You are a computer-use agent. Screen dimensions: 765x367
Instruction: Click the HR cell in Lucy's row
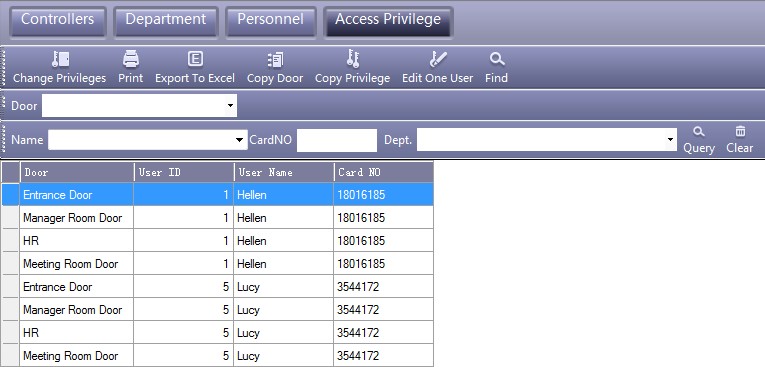77,332
